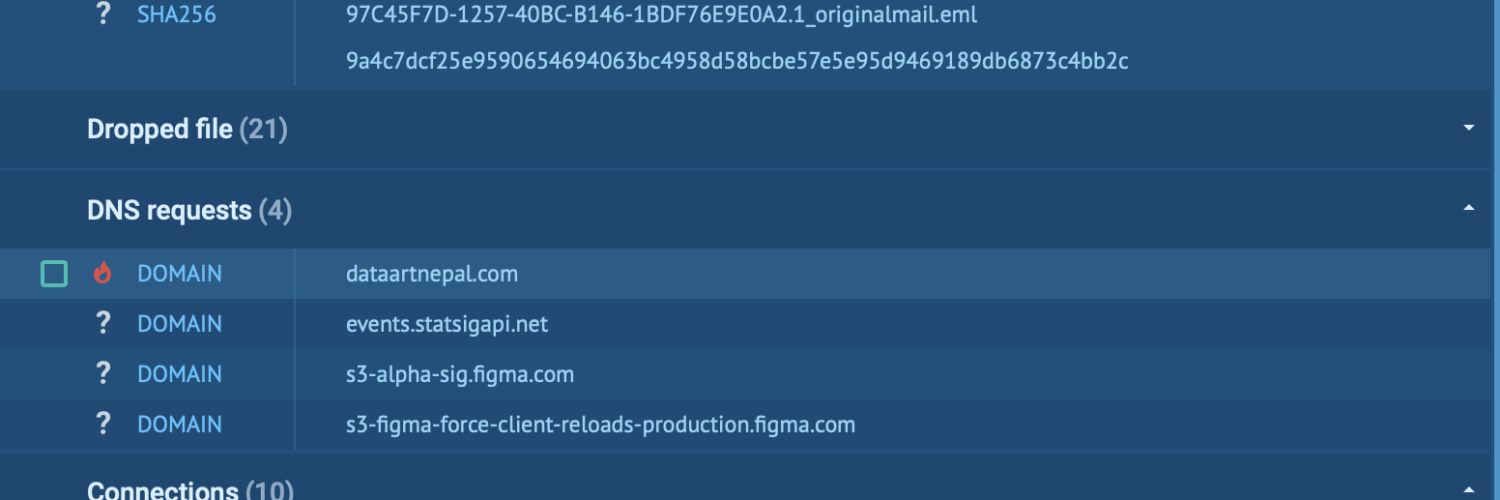Tick the checkbox for dataartnepal.com row

pyautogui.click(x=54, y=273)
